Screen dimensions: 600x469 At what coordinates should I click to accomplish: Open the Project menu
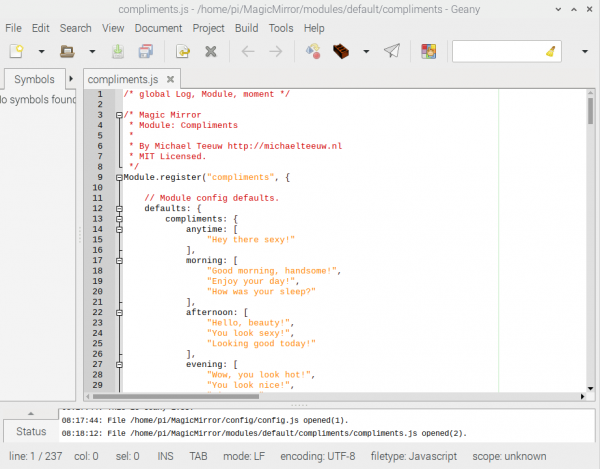209,28
